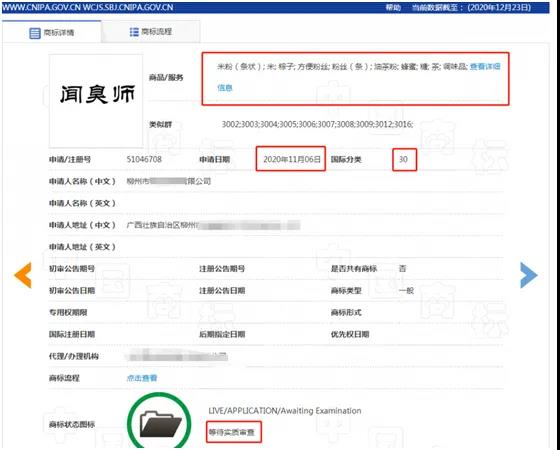Click the 闻臭师 trademark image
560x450 pixels.
[x=96, y=101]
